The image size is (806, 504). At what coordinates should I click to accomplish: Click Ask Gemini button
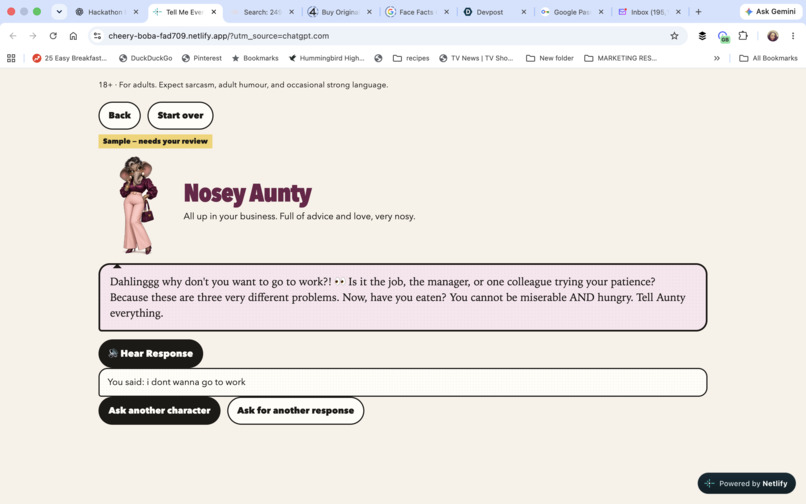770,11
